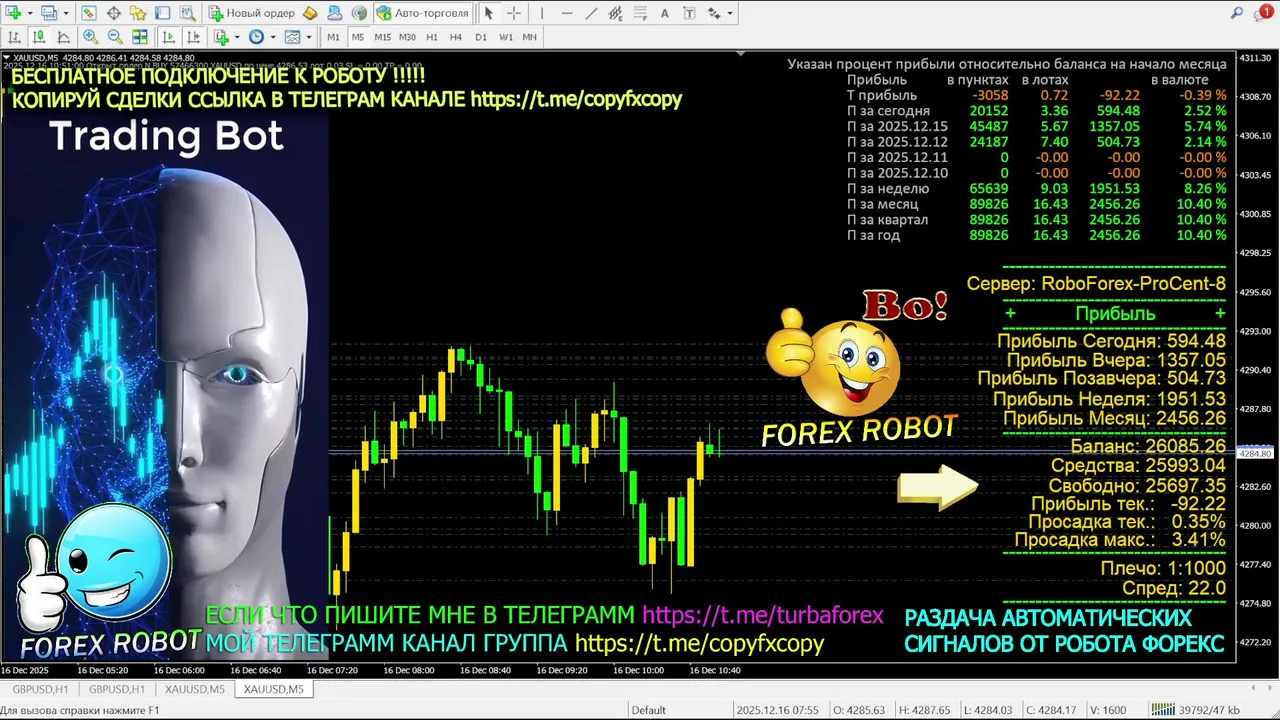Click the 4284.80 current price label
The image size is (1280, 720).
1254,454
